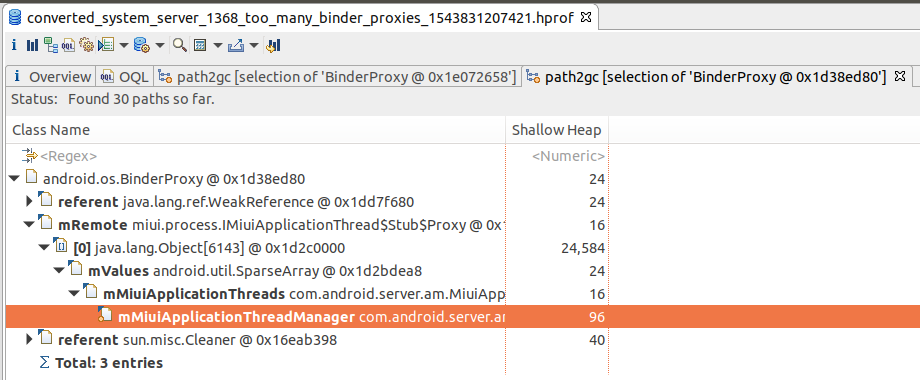
Task: Expand referent java.lang.ref.WeakReference node
Action: (x=29, y=202)
